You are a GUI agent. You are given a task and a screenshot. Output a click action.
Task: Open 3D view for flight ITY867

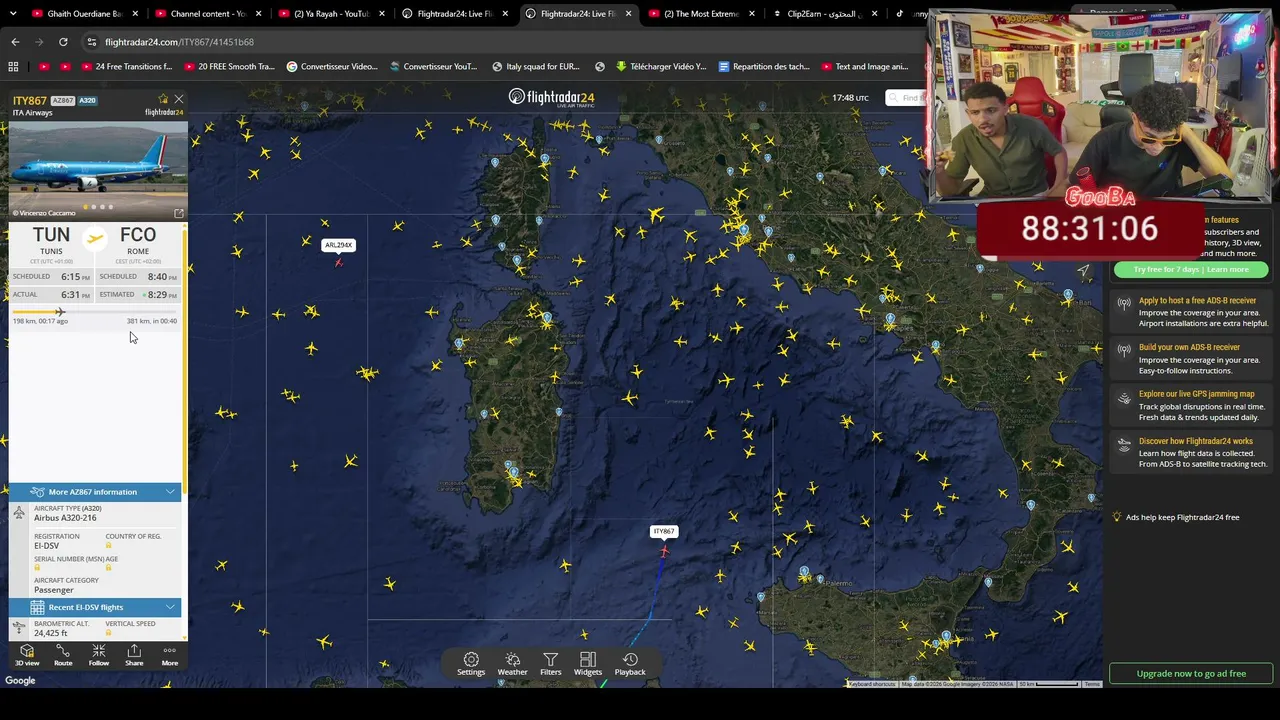[x=27, y=656]
